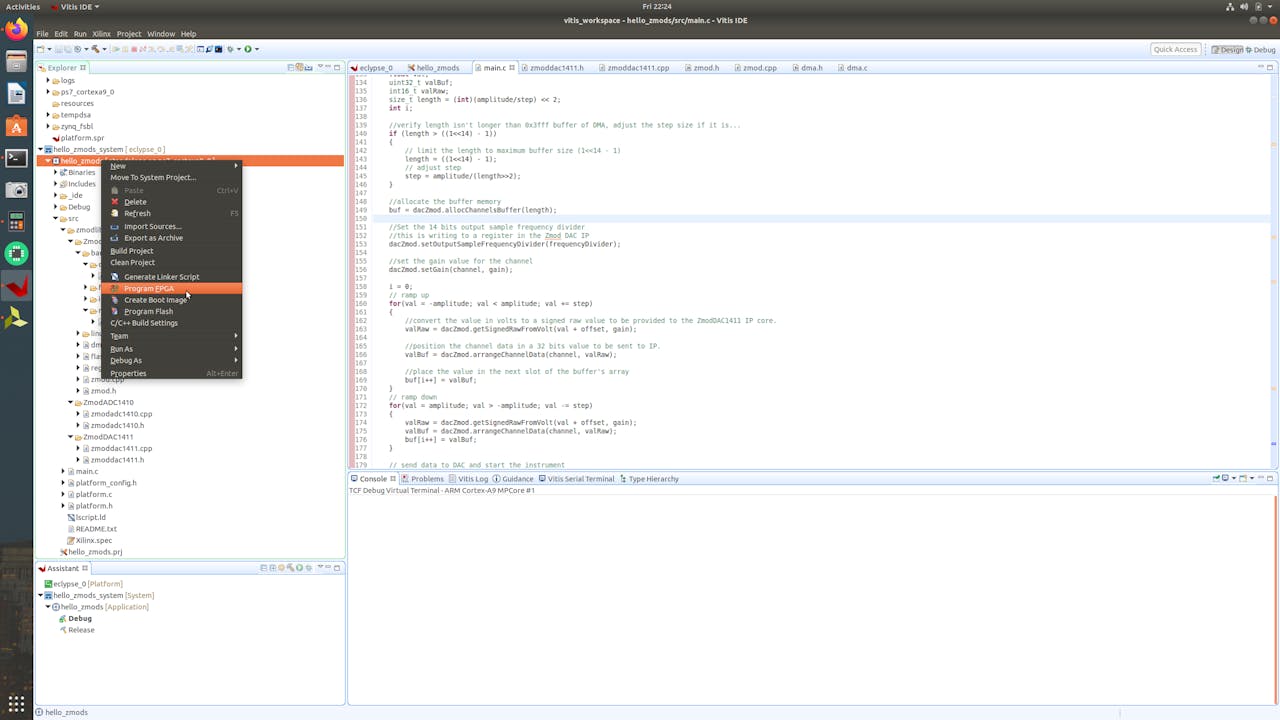Screen dimensions: 1280x720
Task: Expand the ZmodADC1410 folder
Action: point(70,402)
